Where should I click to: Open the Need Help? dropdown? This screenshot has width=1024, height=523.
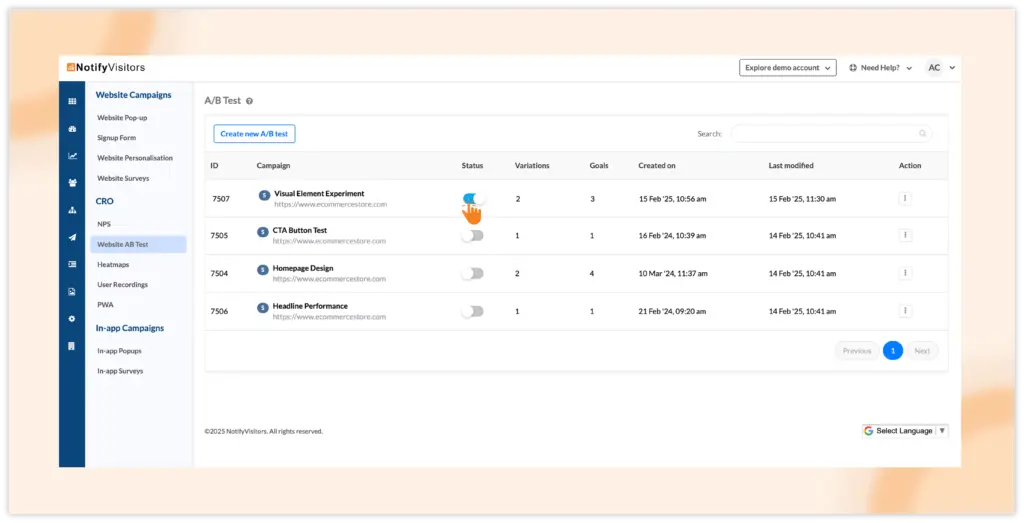click(x=880, y=68)
